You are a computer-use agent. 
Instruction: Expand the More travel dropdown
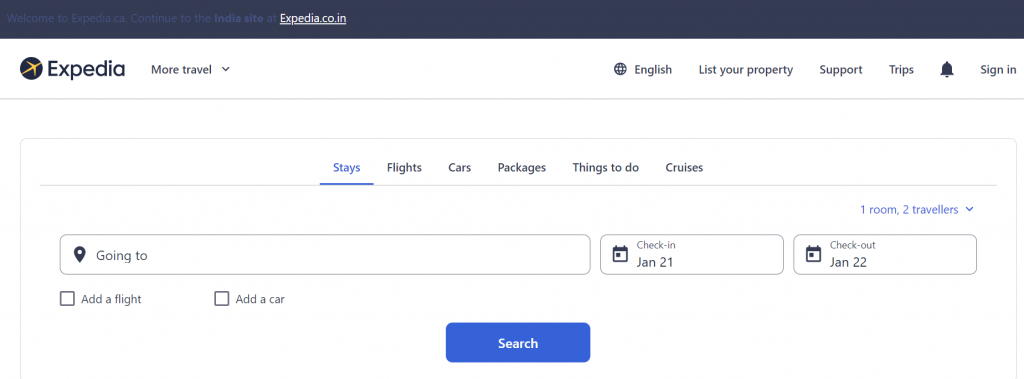(x=190, y=69)
